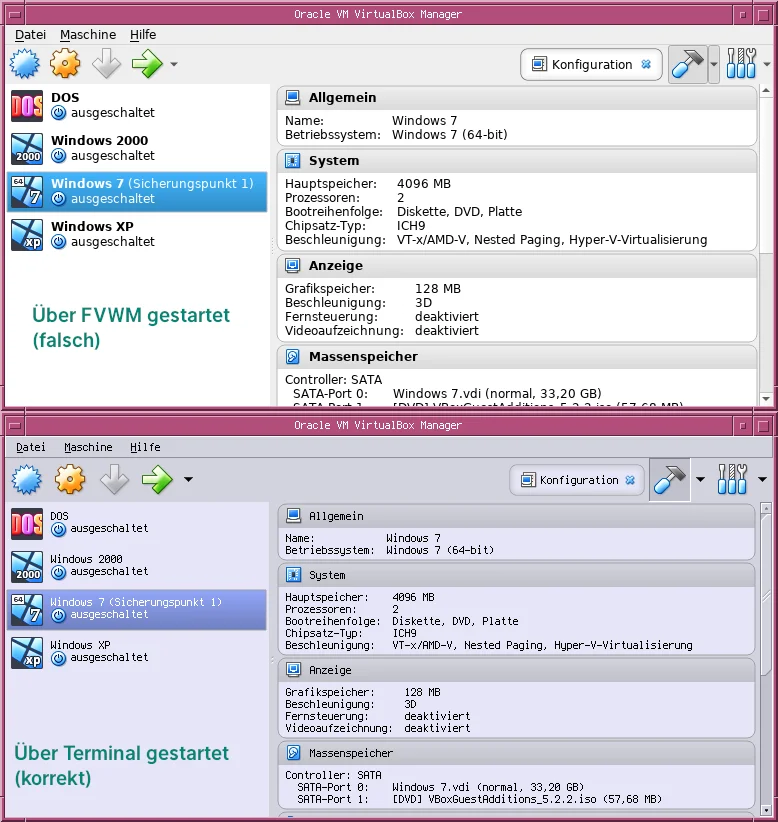Click Anzeige display icon in bottom window

(294, 669)
